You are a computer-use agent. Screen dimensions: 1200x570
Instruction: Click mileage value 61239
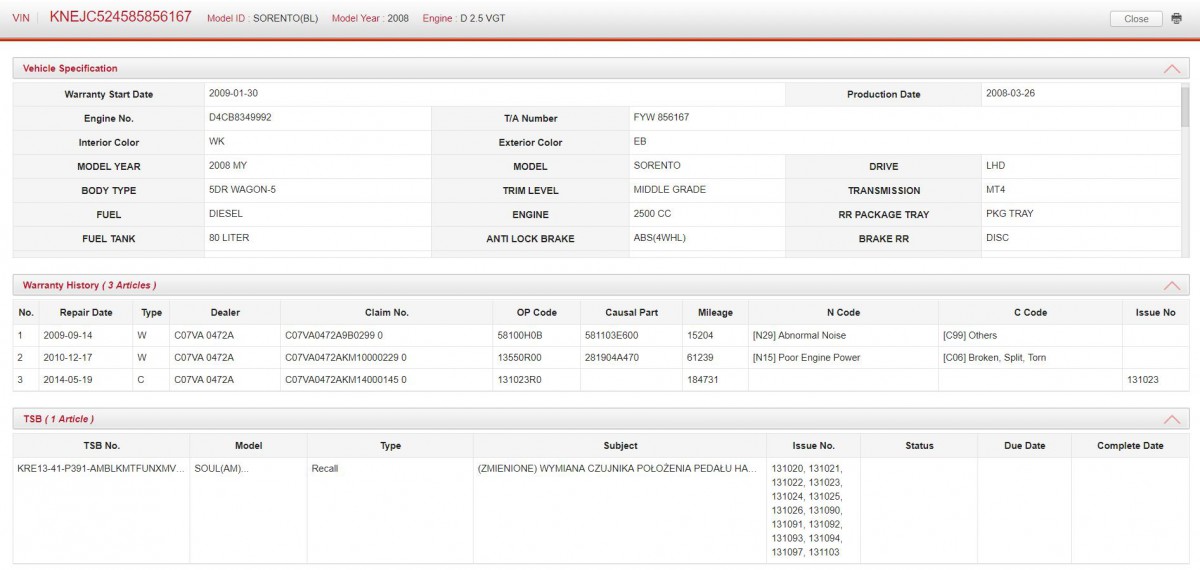tap(700, 358)
